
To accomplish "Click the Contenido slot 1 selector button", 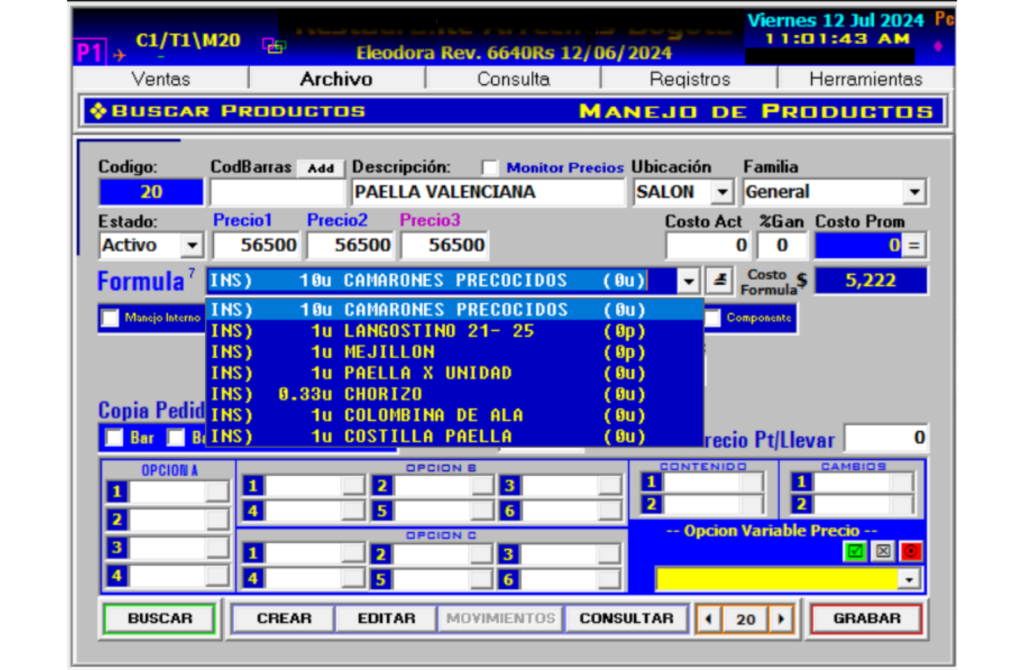I will coord(752,483).
